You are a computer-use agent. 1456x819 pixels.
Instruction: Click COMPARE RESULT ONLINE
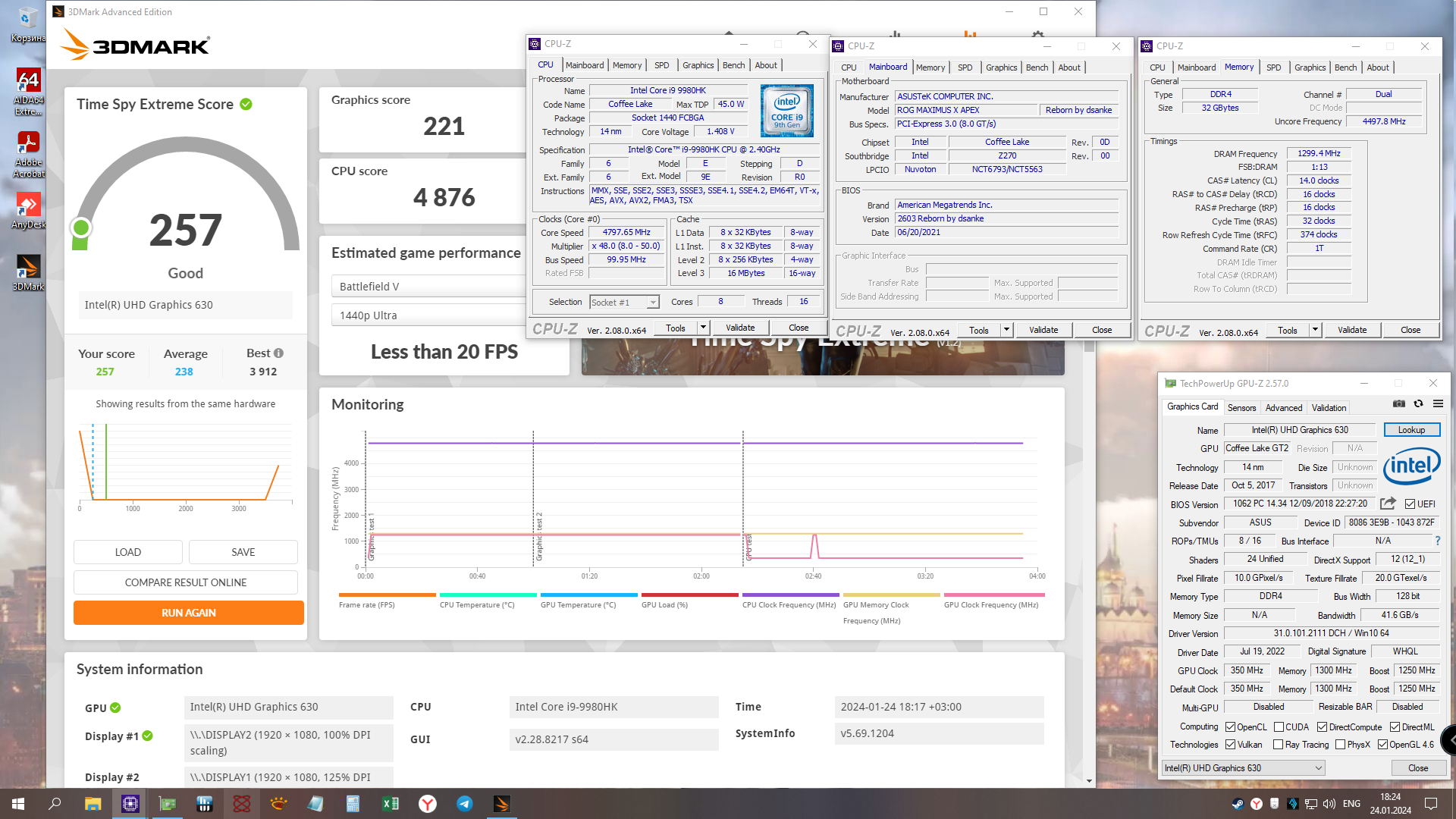(186, 582)
